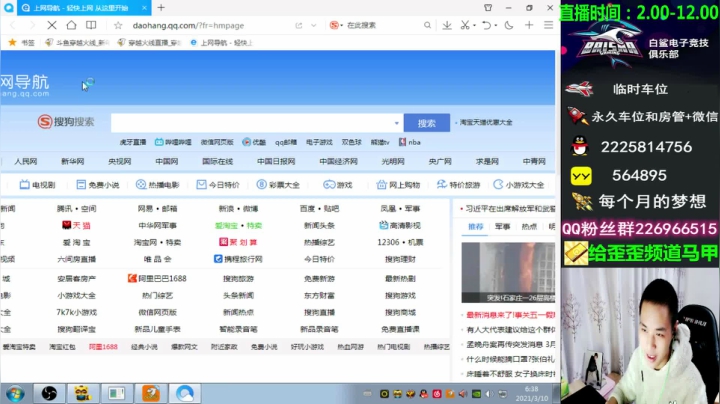Viewport: 720px width, 404px height.
Task: Open the 六间房直播 link
Action: point(77,259)
